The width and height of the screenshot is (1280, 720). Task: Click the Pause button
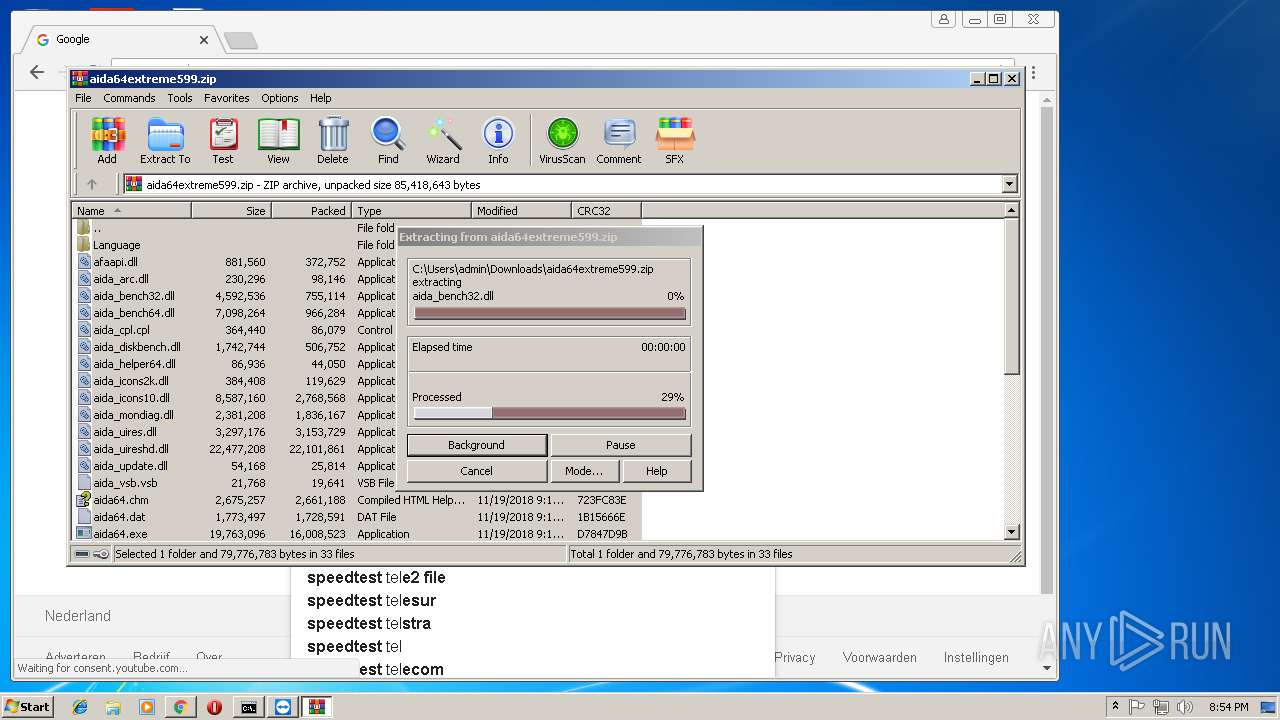(x=620, y=445)
